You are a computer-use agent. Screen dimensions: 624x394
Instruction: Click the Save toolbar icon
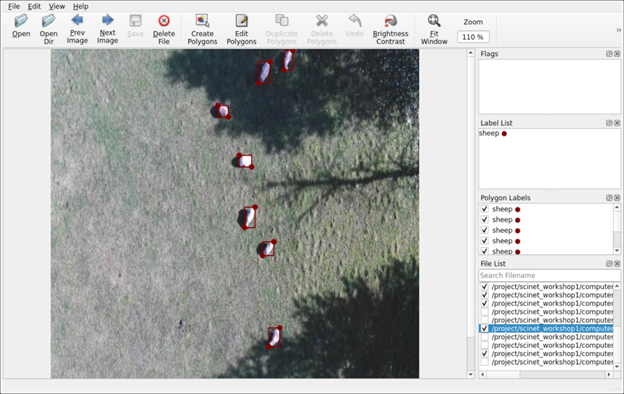[135, 20]
